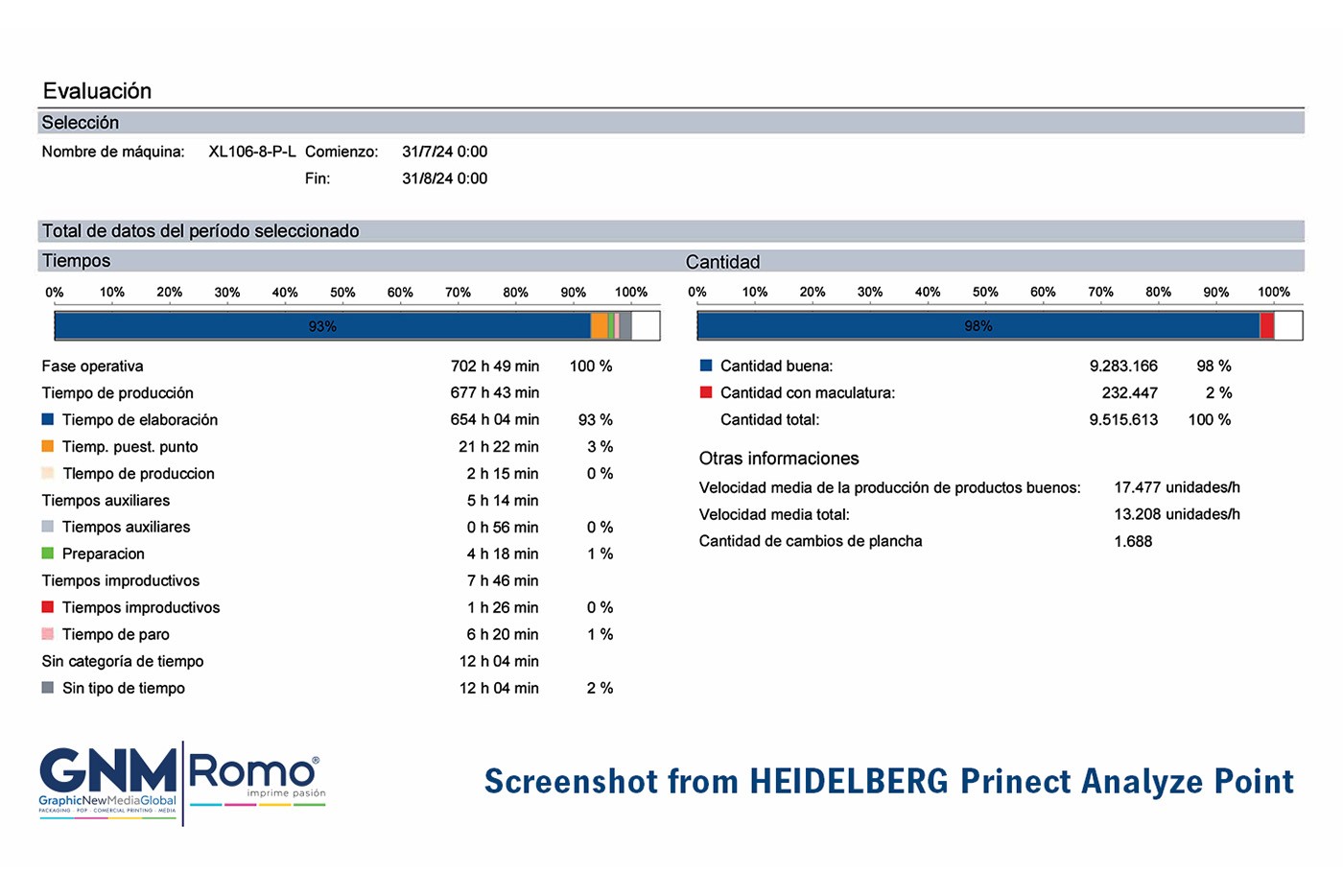
Task: Click the blue 98% segment of the Cantidad bar
Action: (x=978, y=326)
